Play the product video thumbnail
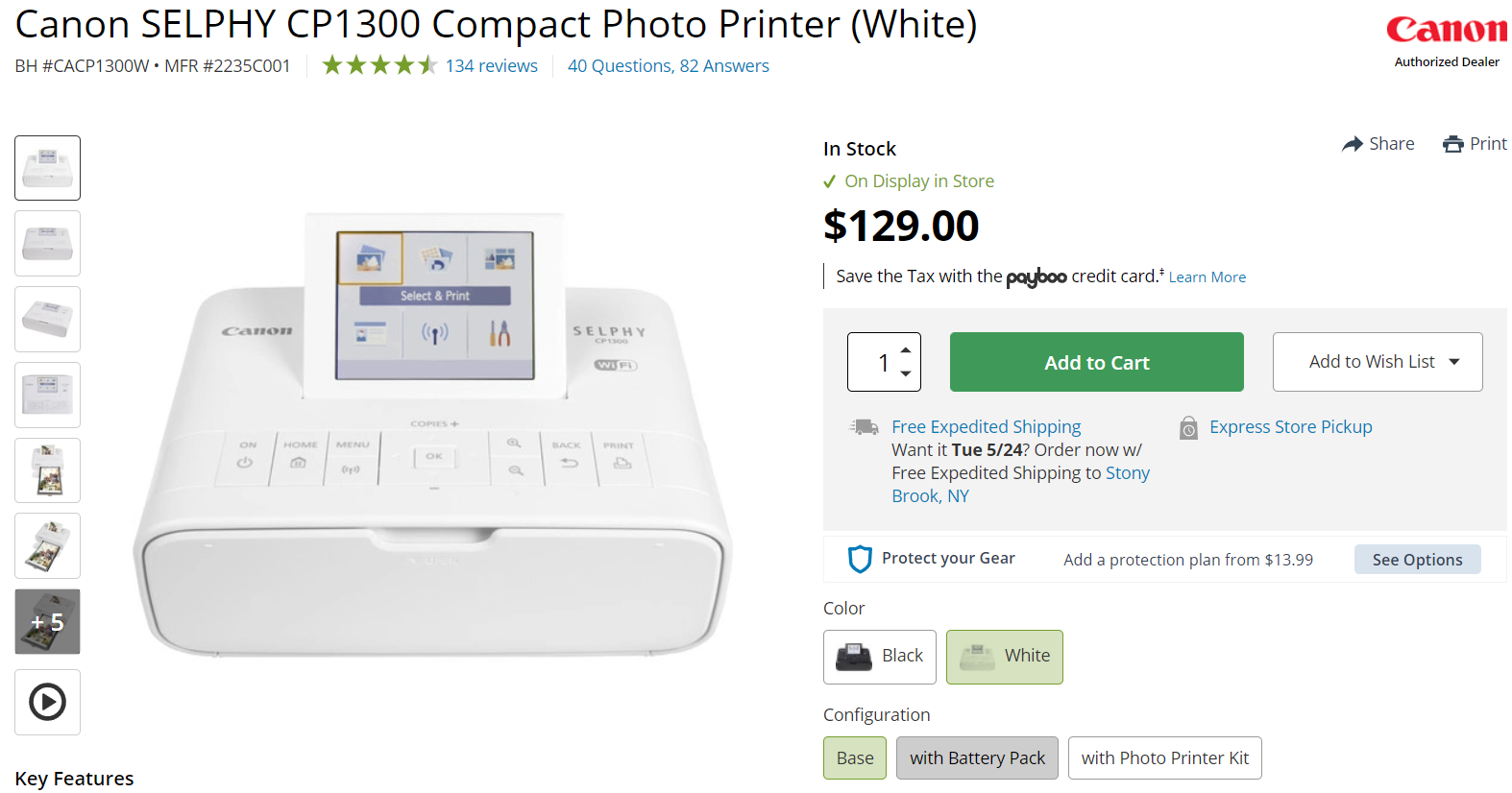This screenshot has width=1512, height=793. (47, 702)
